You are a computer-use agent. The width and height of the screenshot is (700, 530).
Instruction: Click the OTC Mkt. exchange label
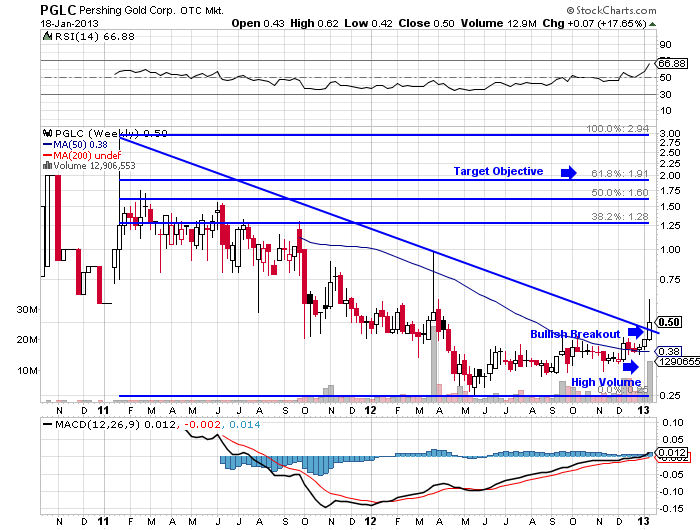202,10
